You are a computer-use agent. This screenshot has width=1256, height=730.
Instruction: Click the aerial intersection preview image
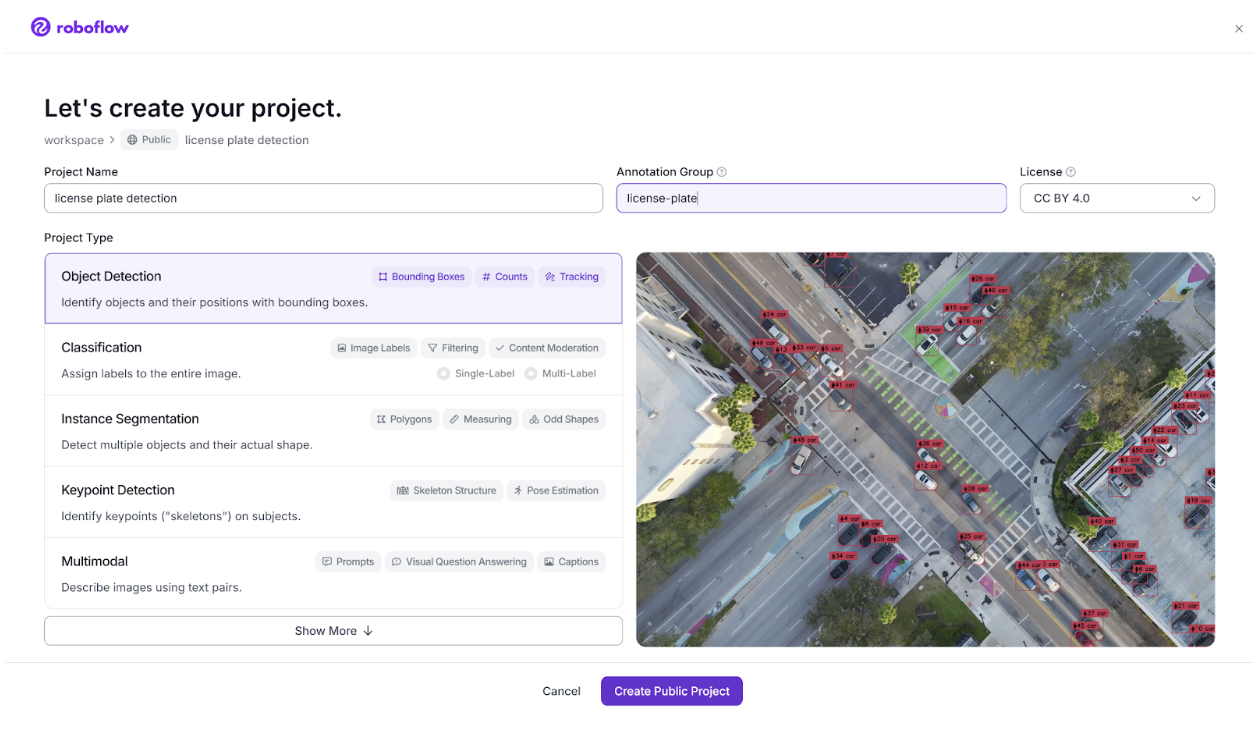tap(925, 449)
